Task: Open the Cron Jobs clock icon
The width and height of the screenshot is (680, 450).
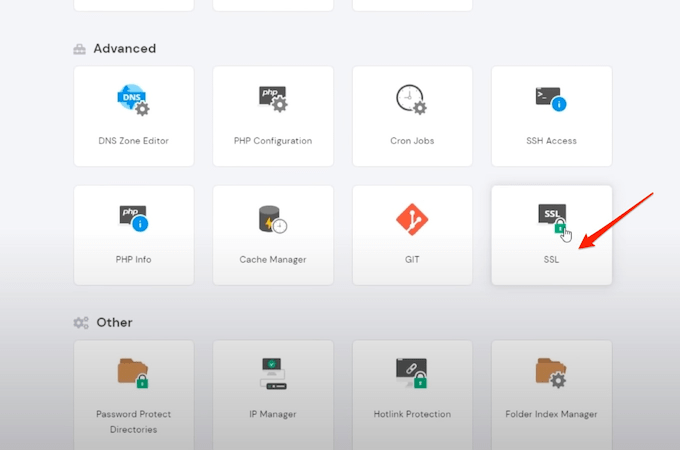Action: (411, 100)
